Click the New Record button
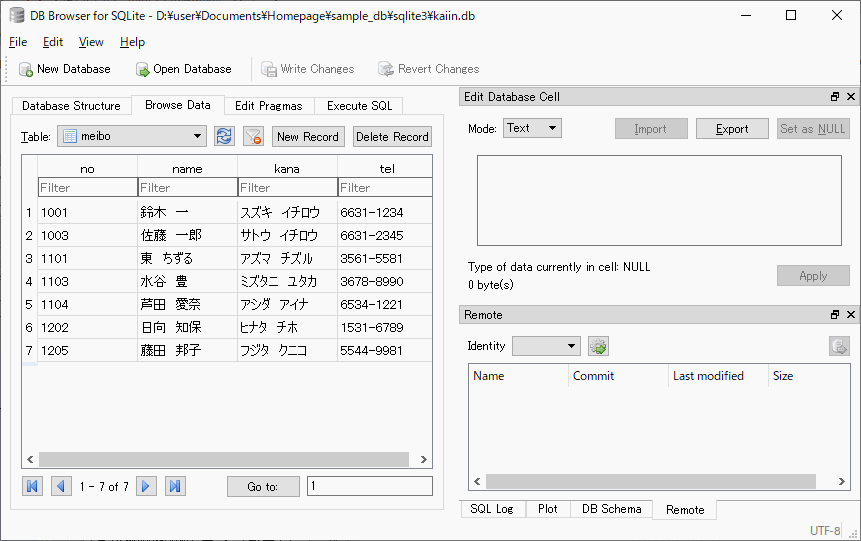Screen dimensions: 861x541 [308, 137]
